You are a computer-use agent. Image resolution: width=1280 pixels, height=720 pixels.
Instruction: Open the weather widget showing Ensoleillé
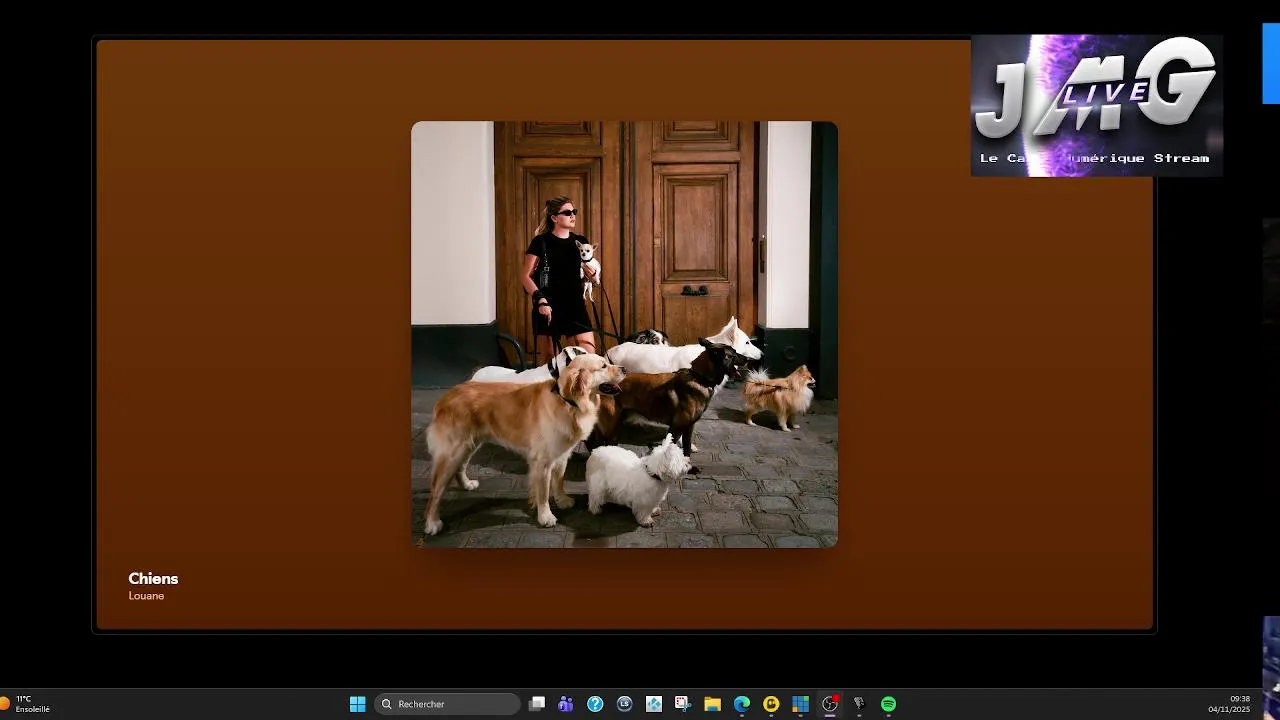pyautogui.click(x=26, y=704)
